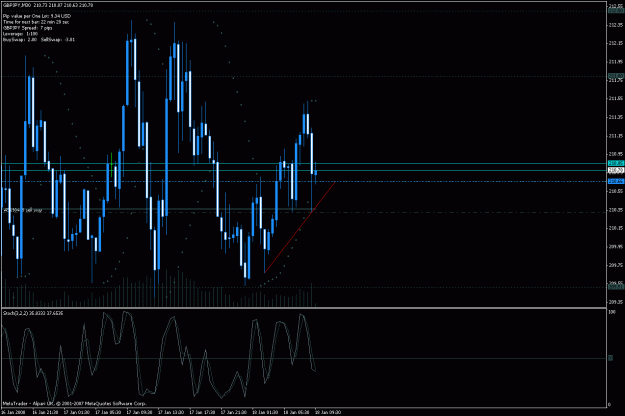The image size is (625, 416).
Task: Click the 'Time for next bar' readout
Action: click(x=36, y=22)
